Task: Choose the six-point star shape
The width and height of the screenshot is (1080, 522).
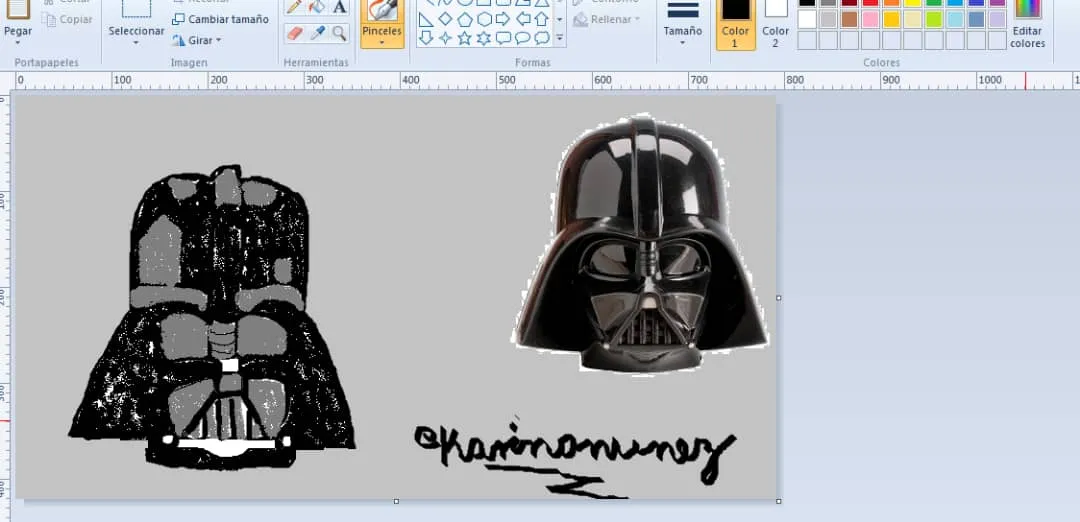Action: [484, 38]
